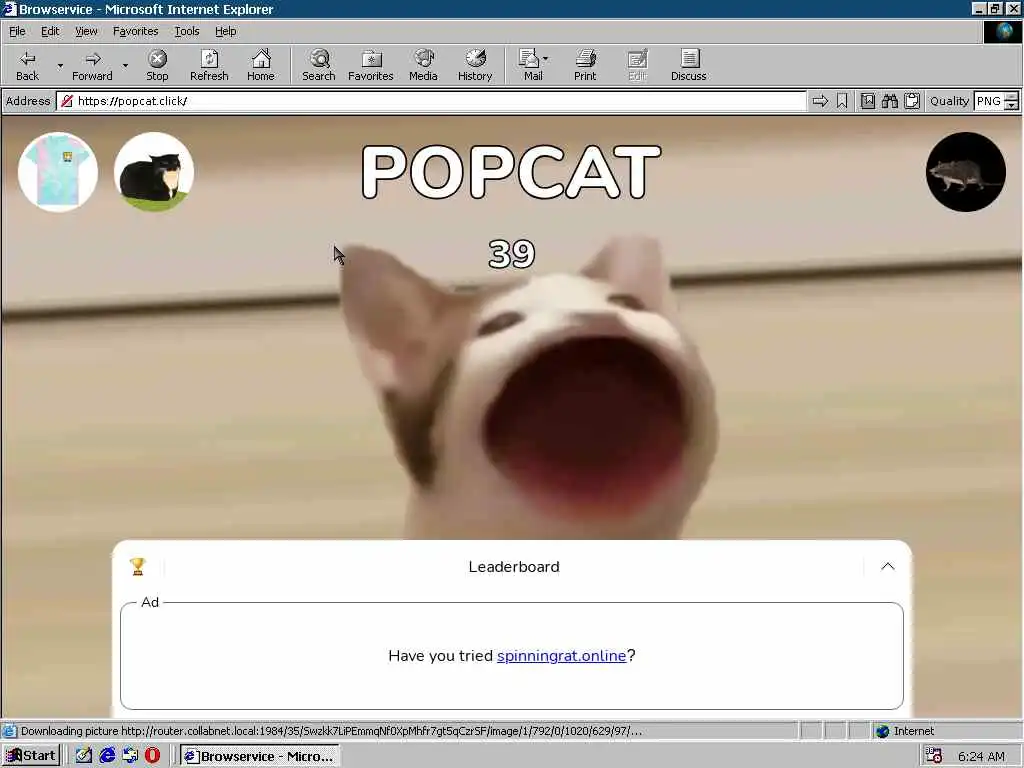This screenshot has height=768, width=1024.
Task: Click the picture-frame bookmark icon near Quality
Action: 867,101
